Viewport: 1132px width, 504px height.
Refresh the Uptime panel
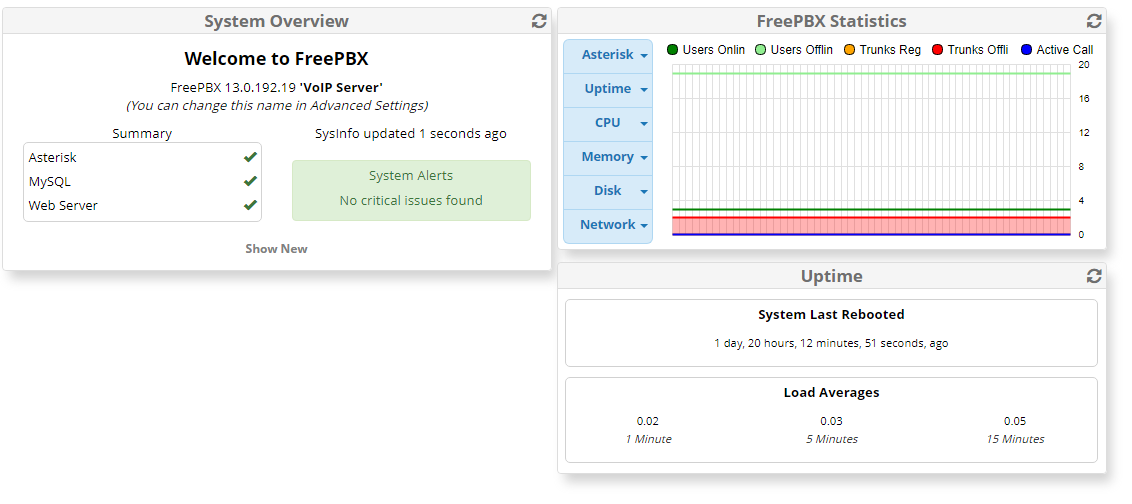(x=1094, y=276)
